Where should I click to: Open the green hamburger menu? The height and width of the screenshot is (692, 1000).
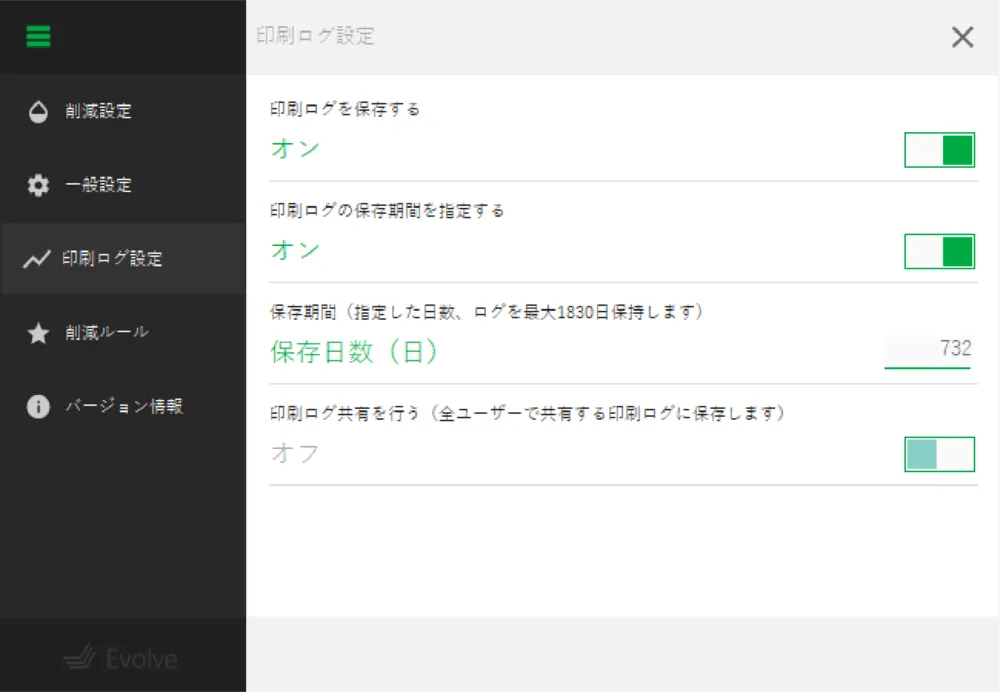point(38,36)
